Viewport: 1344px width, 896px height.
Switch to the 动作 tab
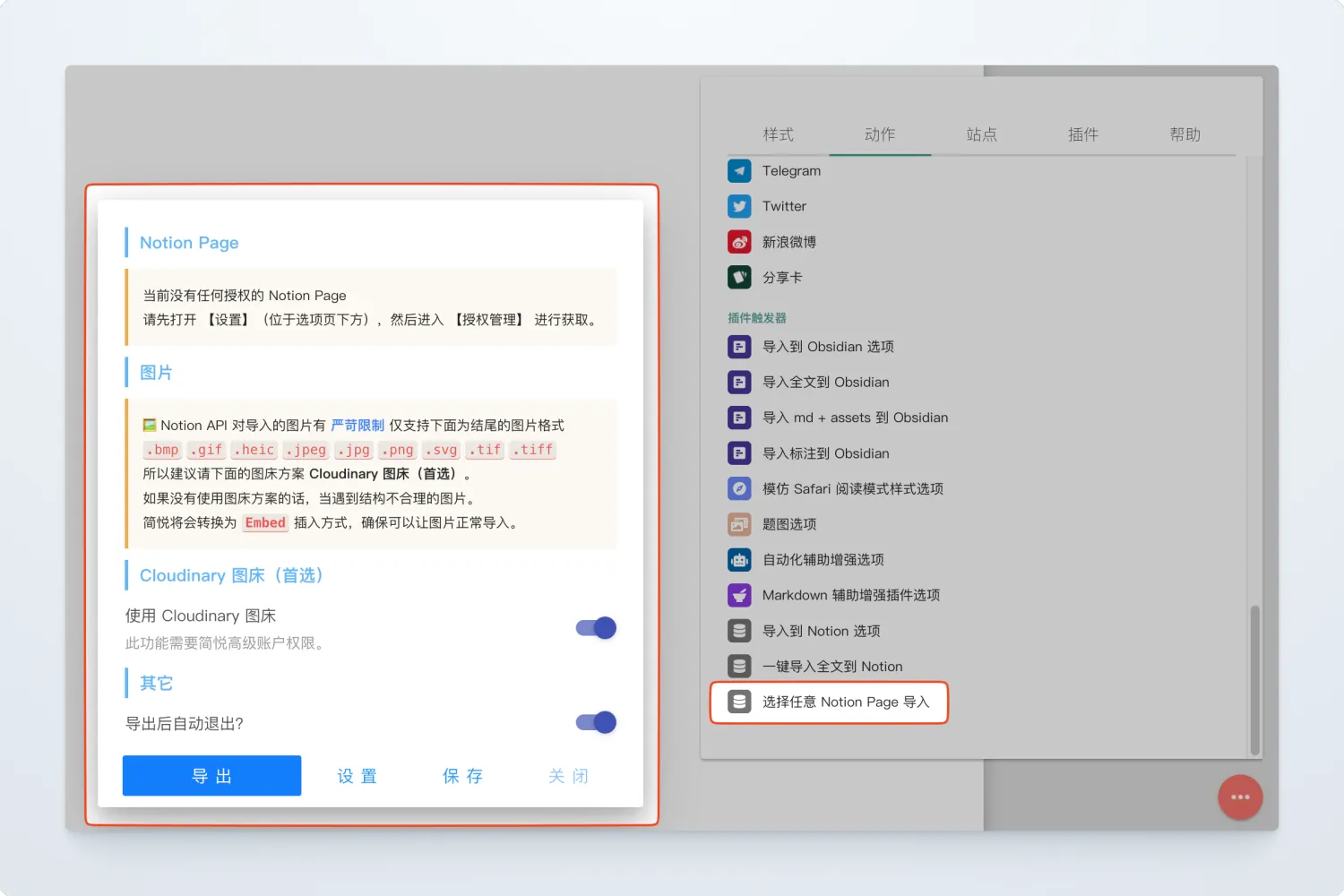click(880, 134)
